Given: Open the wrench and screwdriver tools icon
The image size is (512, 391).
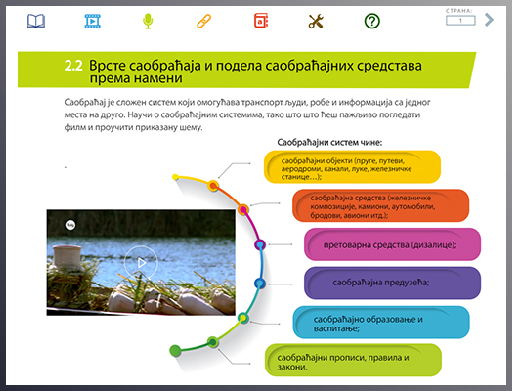Looking at the screenshot, I should point(316,21).
